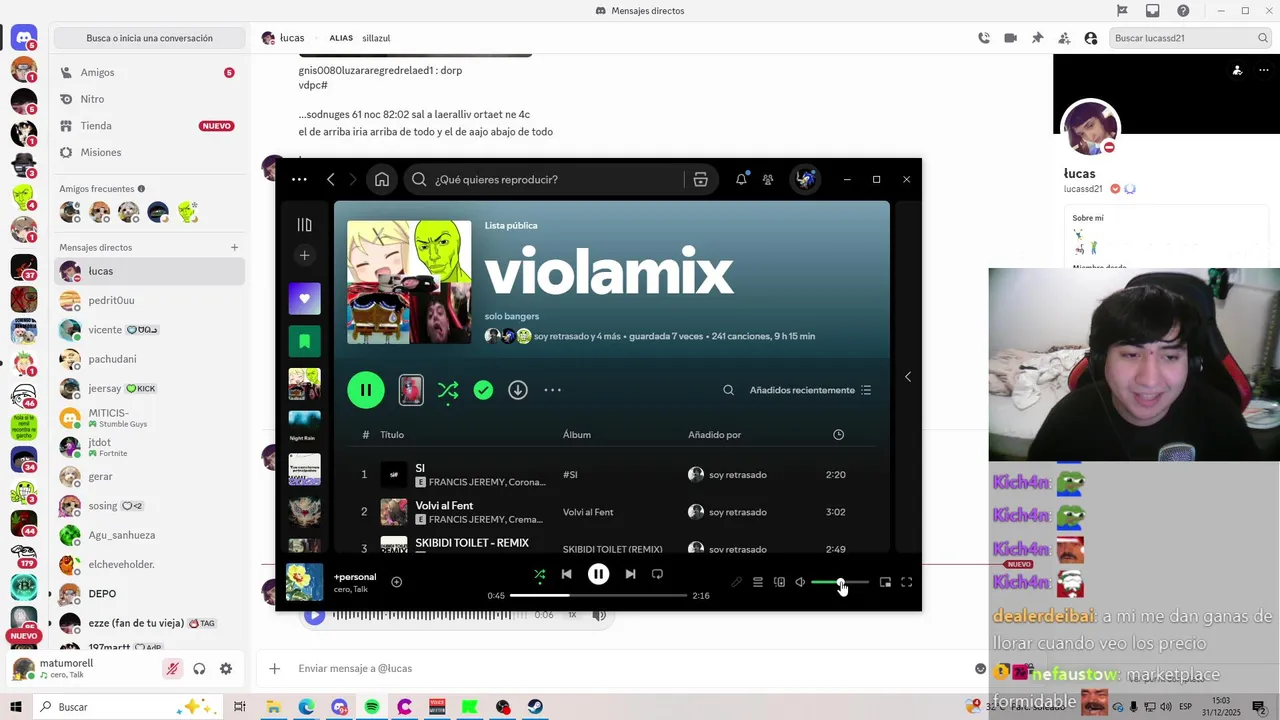Unmute Discord microphone

tap(173, 669)
